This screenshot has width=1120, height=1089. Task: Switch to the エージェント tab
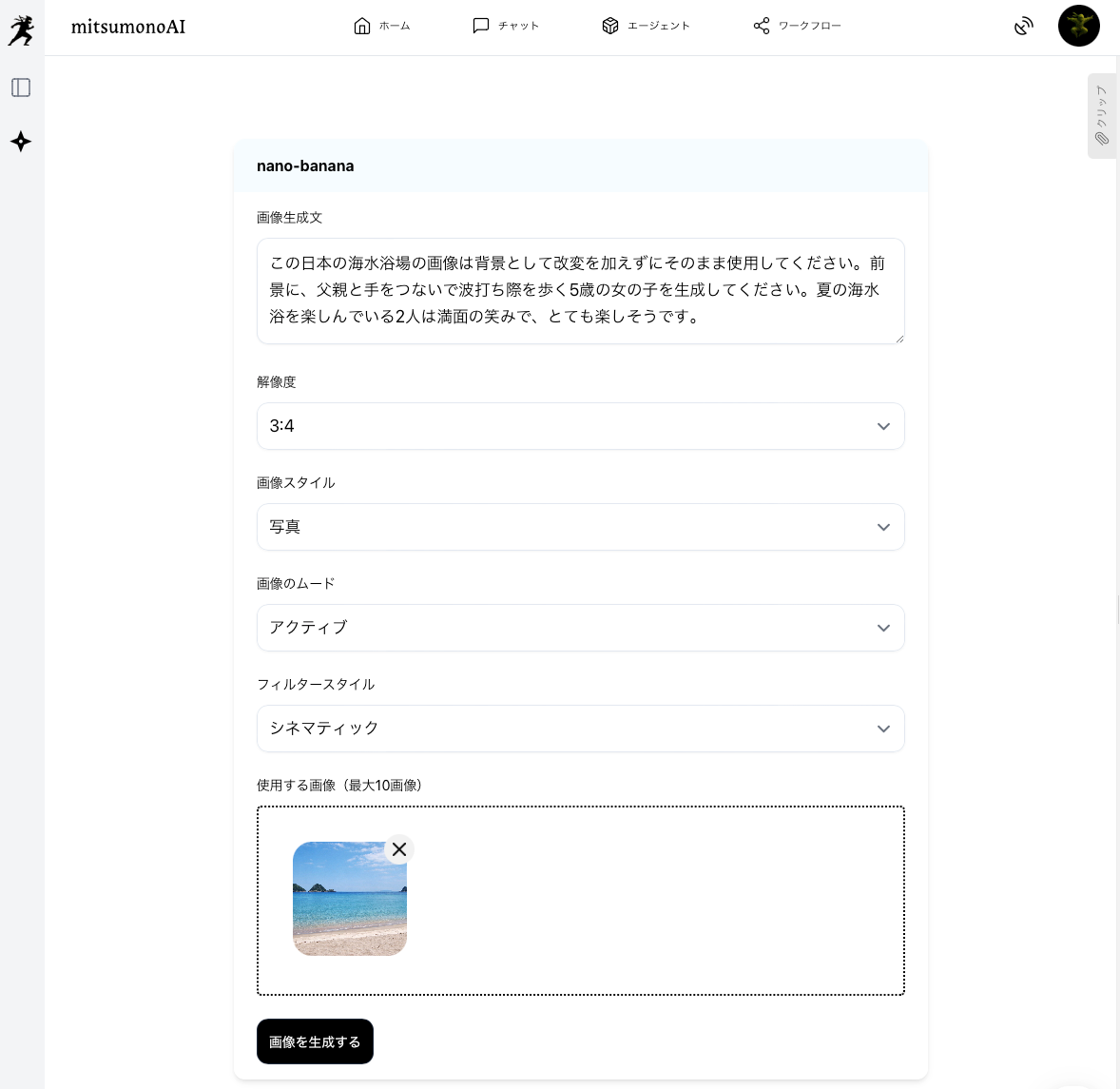(646, 26)
